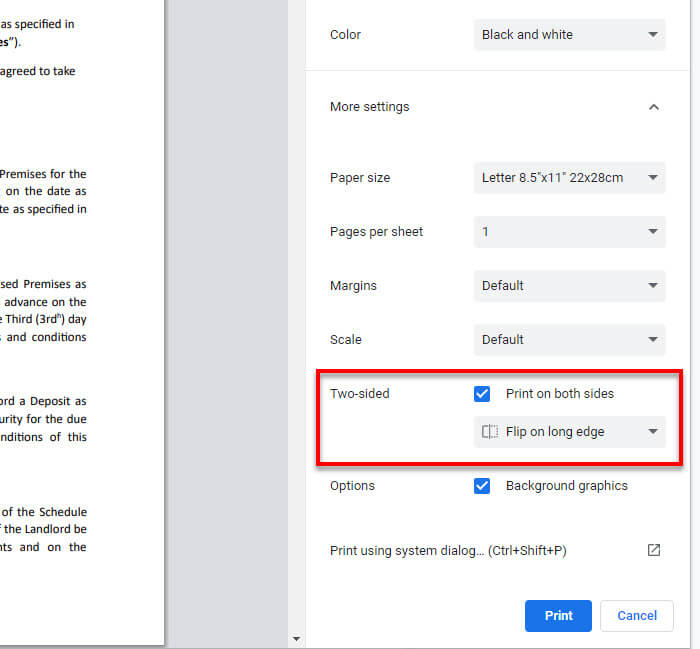The width and height of the screenshot is (700, 649).
Task: Click the Print on both sides text
Action: tap(560, 394)
